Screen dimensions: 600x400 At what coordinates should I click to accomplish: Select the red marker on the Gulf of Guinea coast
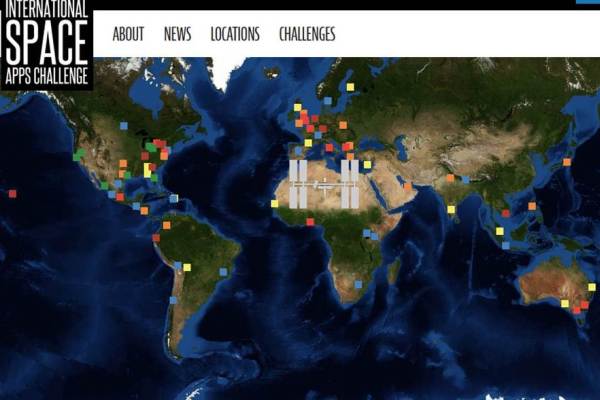coord(309,222)
